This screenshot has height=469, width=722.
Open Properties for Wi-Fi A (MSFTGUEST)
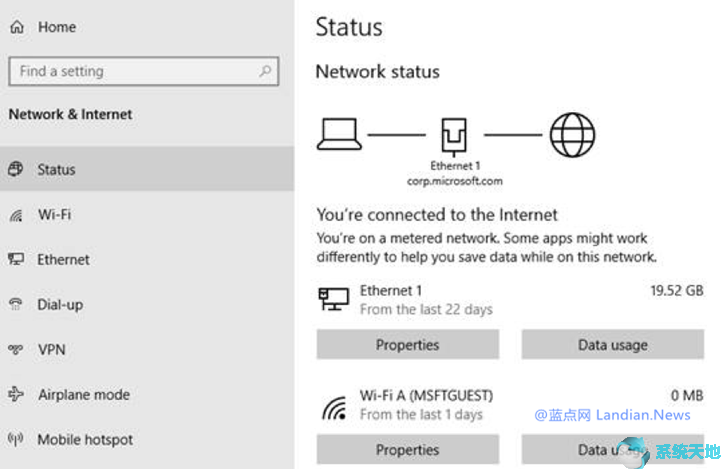[x=408, y=450]
